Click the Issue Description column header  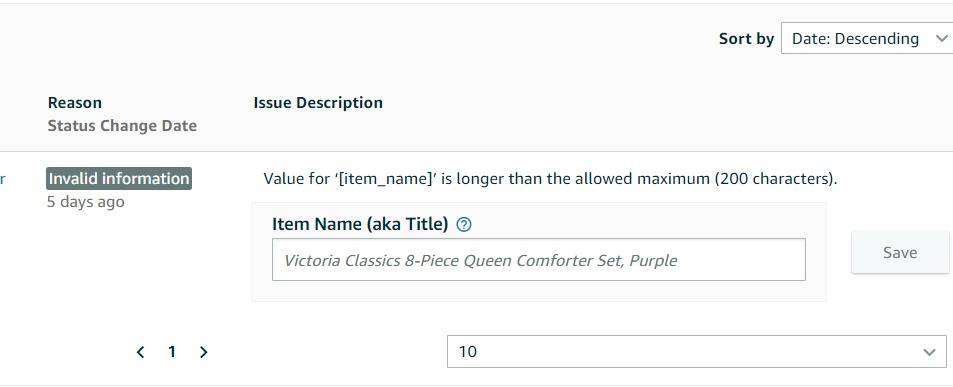coord(318,103)
